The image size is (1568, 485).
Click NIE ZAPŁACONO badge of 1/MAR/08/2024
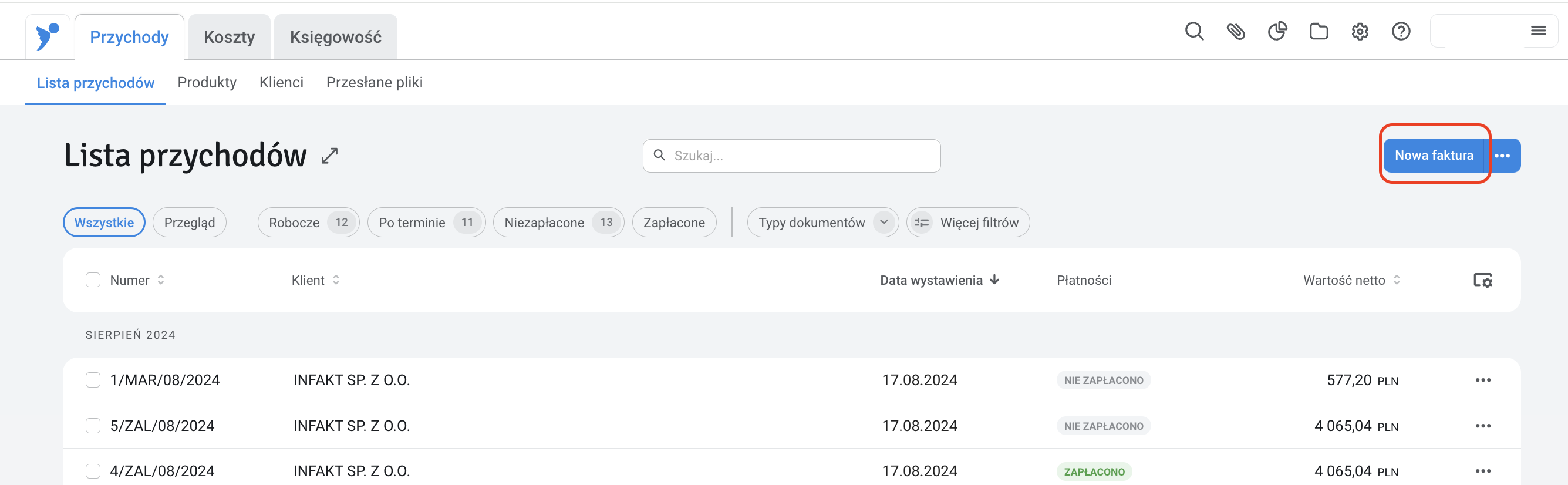pyautogui.click(x=1104, y=380)
